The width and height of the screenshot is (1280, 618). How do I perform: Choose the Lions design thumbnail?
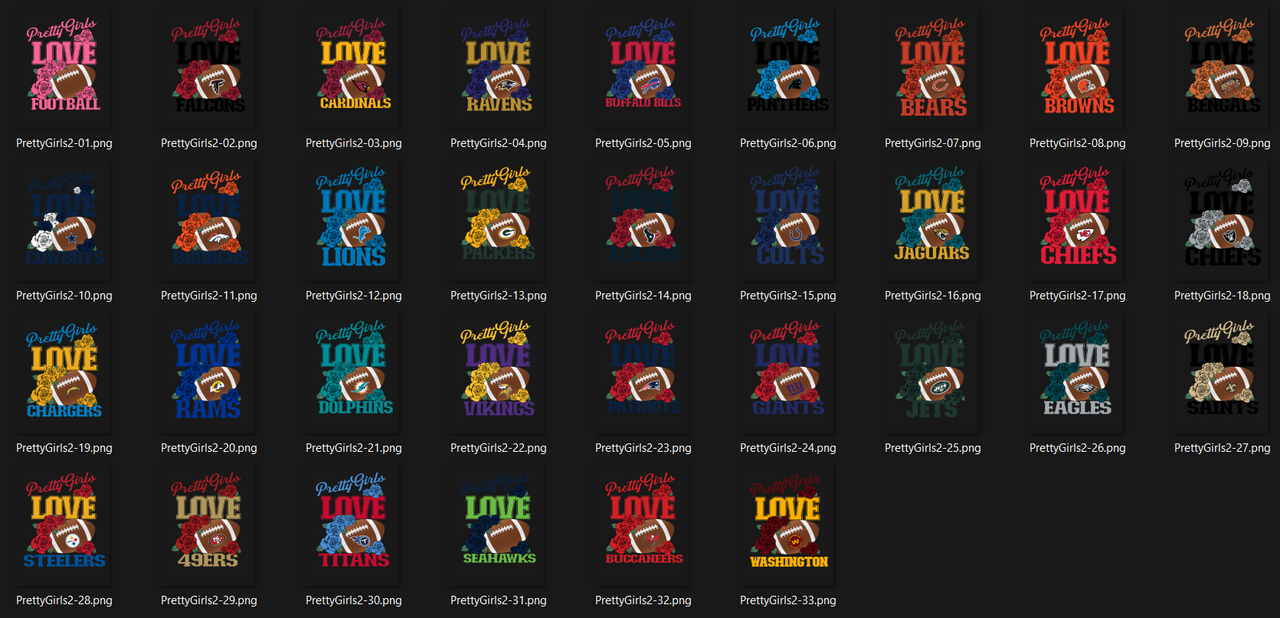[354, 220]
